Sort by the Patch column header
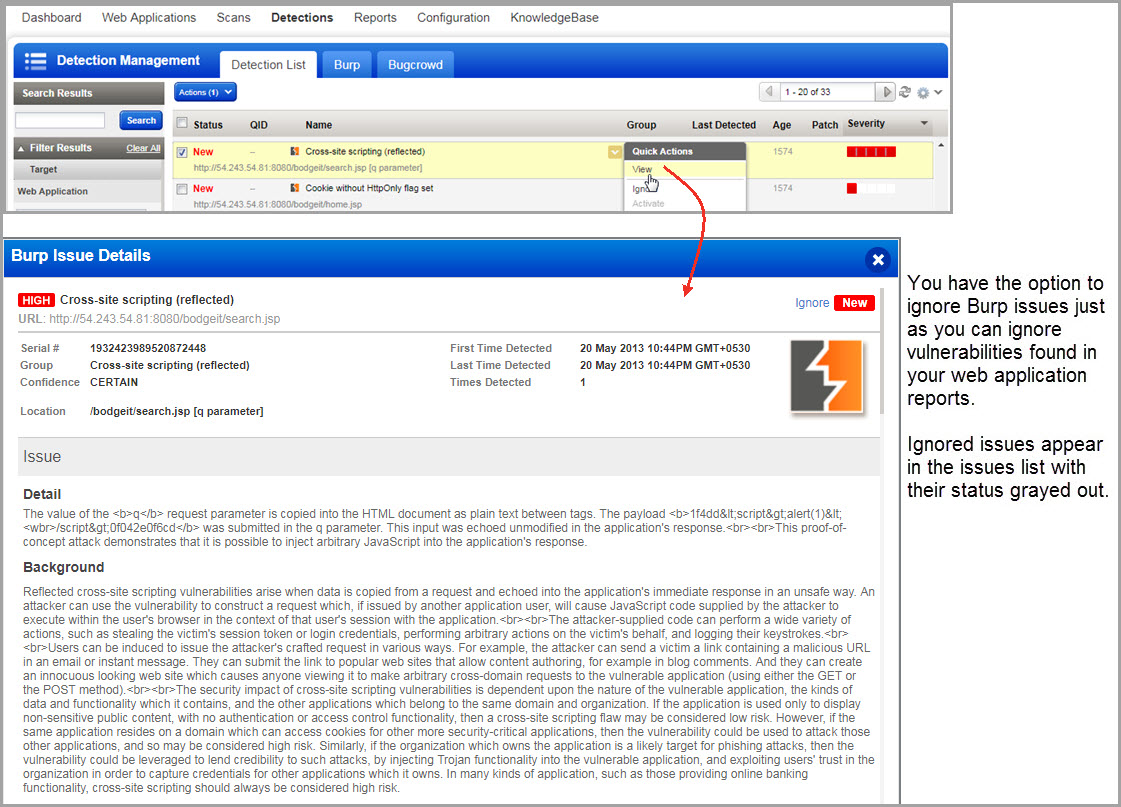Viewport: 1121px width, 807px height. pos(824,125)
